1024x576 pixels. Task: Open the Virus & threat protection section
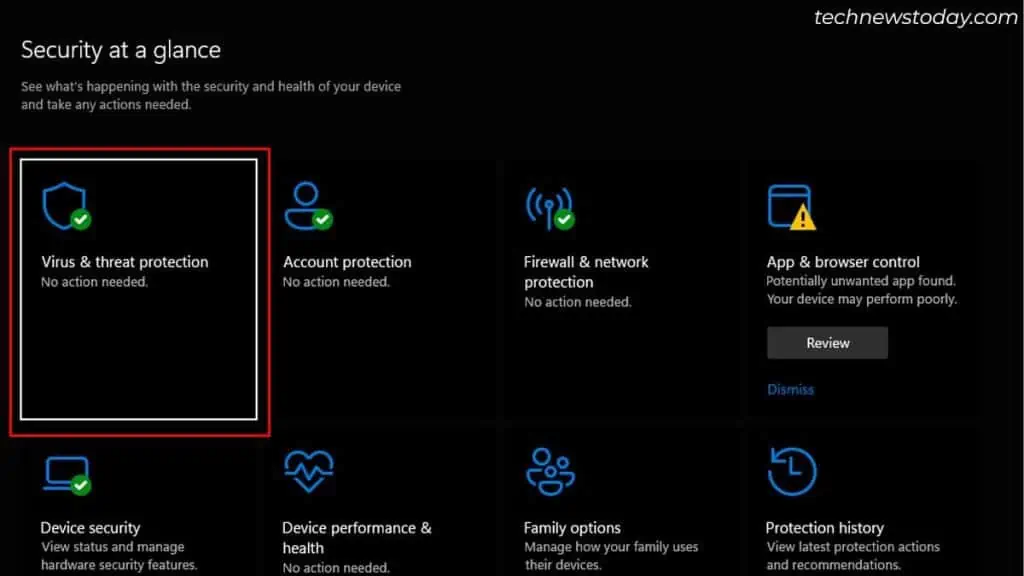[124, 262]
